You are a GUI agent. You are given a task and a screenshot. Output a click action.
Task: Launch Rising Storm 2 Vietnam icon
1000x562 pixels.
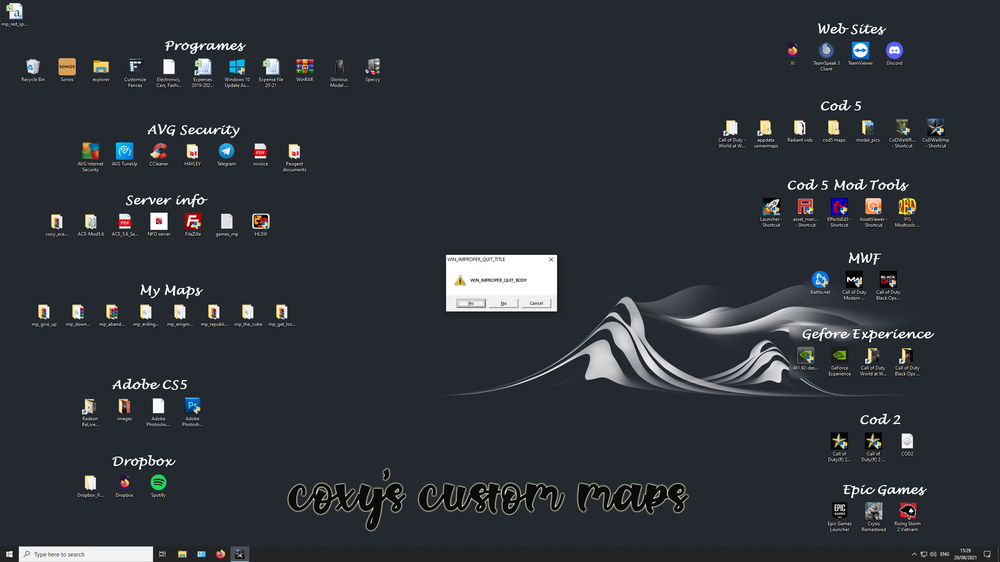click(908, 517)
